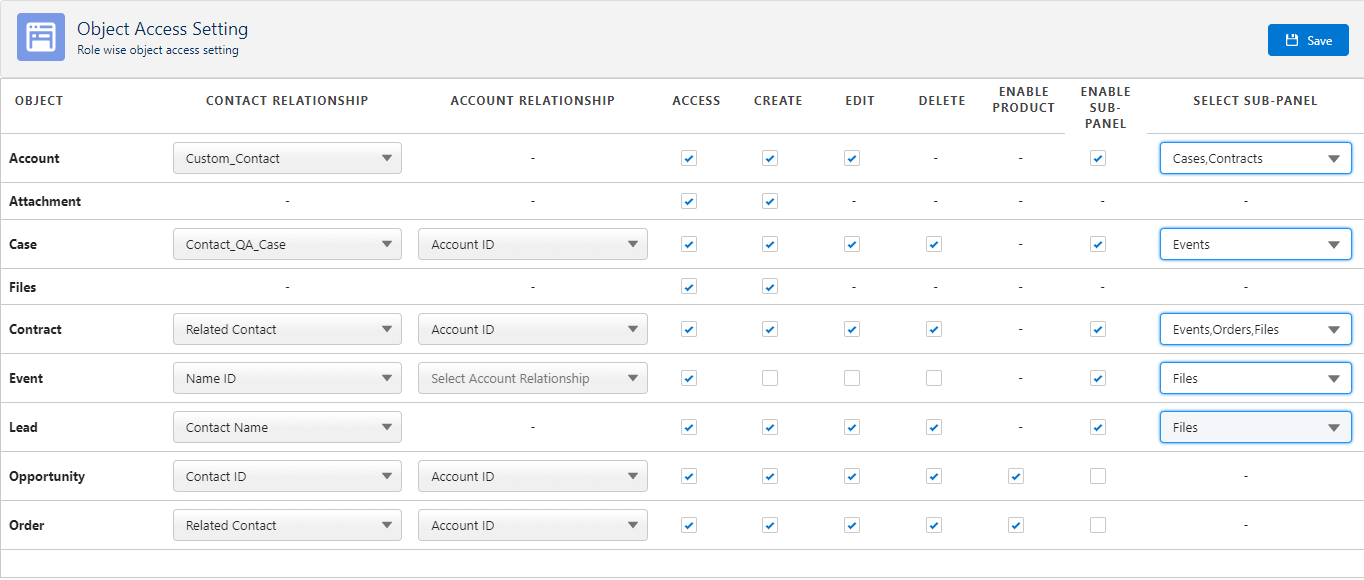The width and height of the screenshot is (1364, 580).
Task: Uncheck Enable Sub-Panel for Account
Action: click(1098, 158)
